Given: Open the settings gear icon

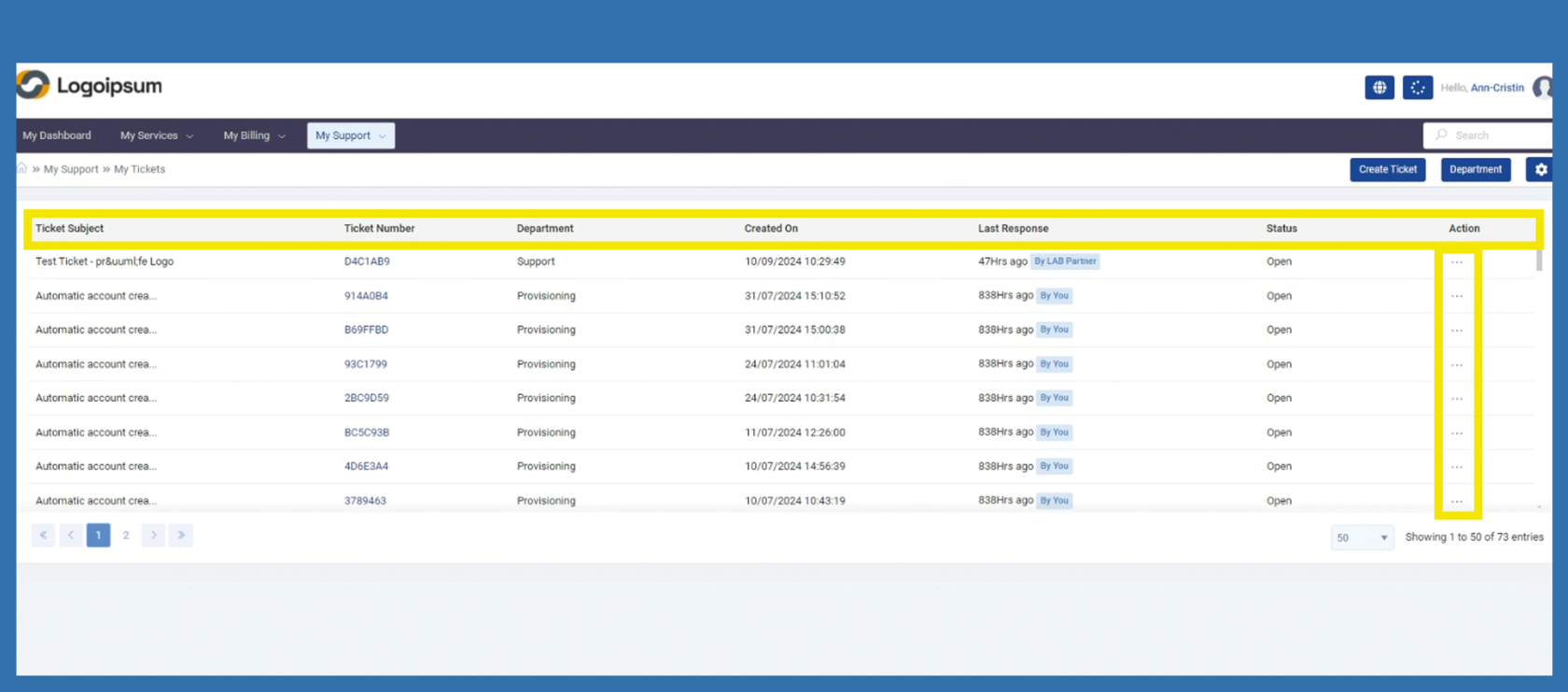Looking at the screenshot, I should click(1540, 169).
